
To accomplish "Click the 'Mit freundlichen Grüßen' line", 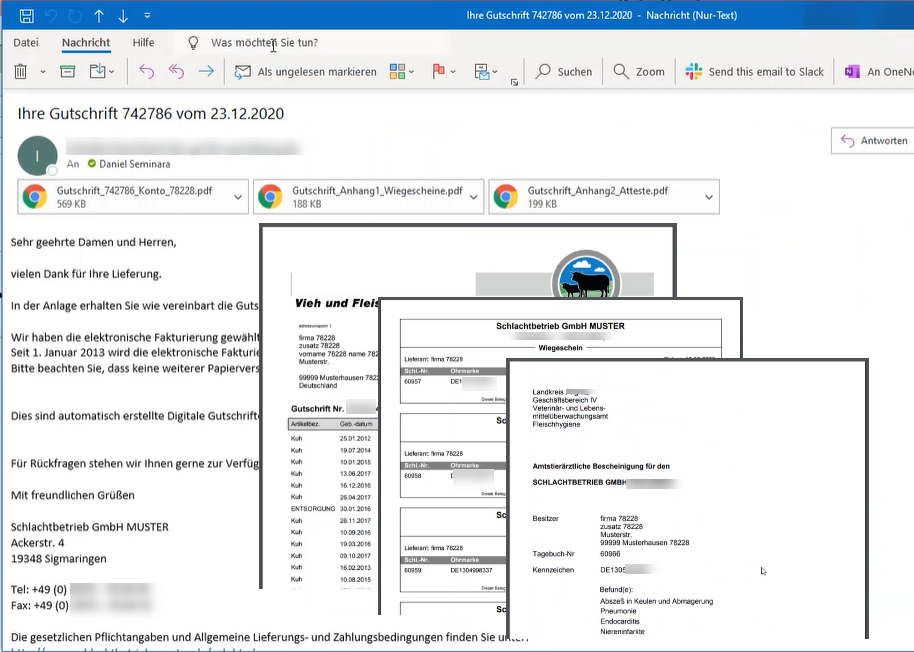I will [73, 495].
